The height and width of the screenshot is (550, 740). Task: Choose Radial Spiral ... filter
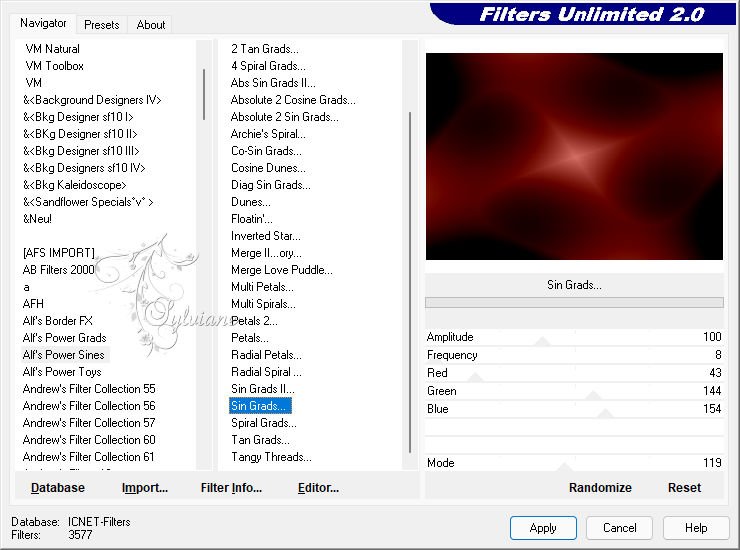[266, 372]
